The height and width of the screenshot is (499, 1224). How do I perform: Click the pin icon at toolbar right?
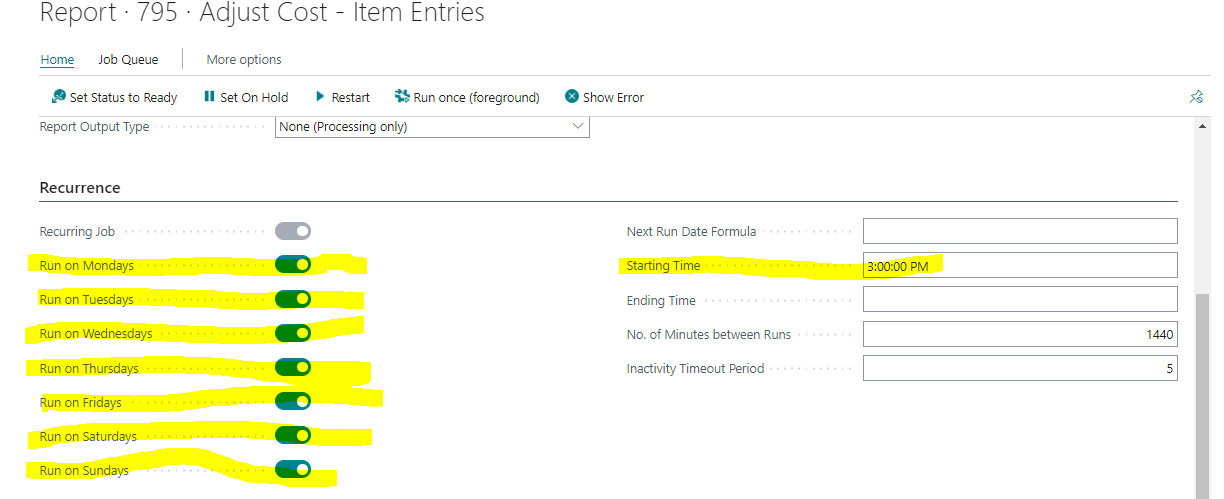(1196, 97)
